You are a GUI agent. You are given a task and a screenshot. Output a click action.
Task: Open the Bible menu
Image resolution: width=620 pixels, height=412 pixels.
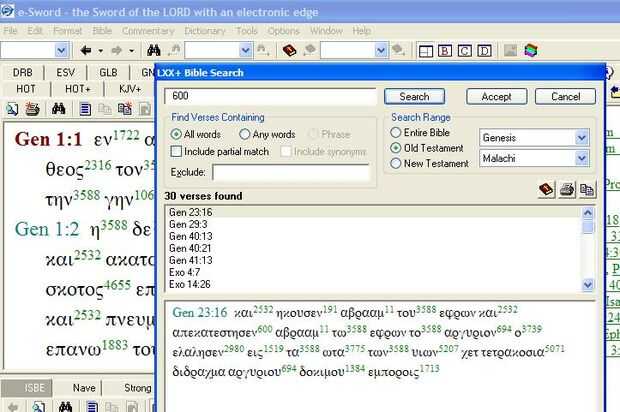[x=102, y=31]
